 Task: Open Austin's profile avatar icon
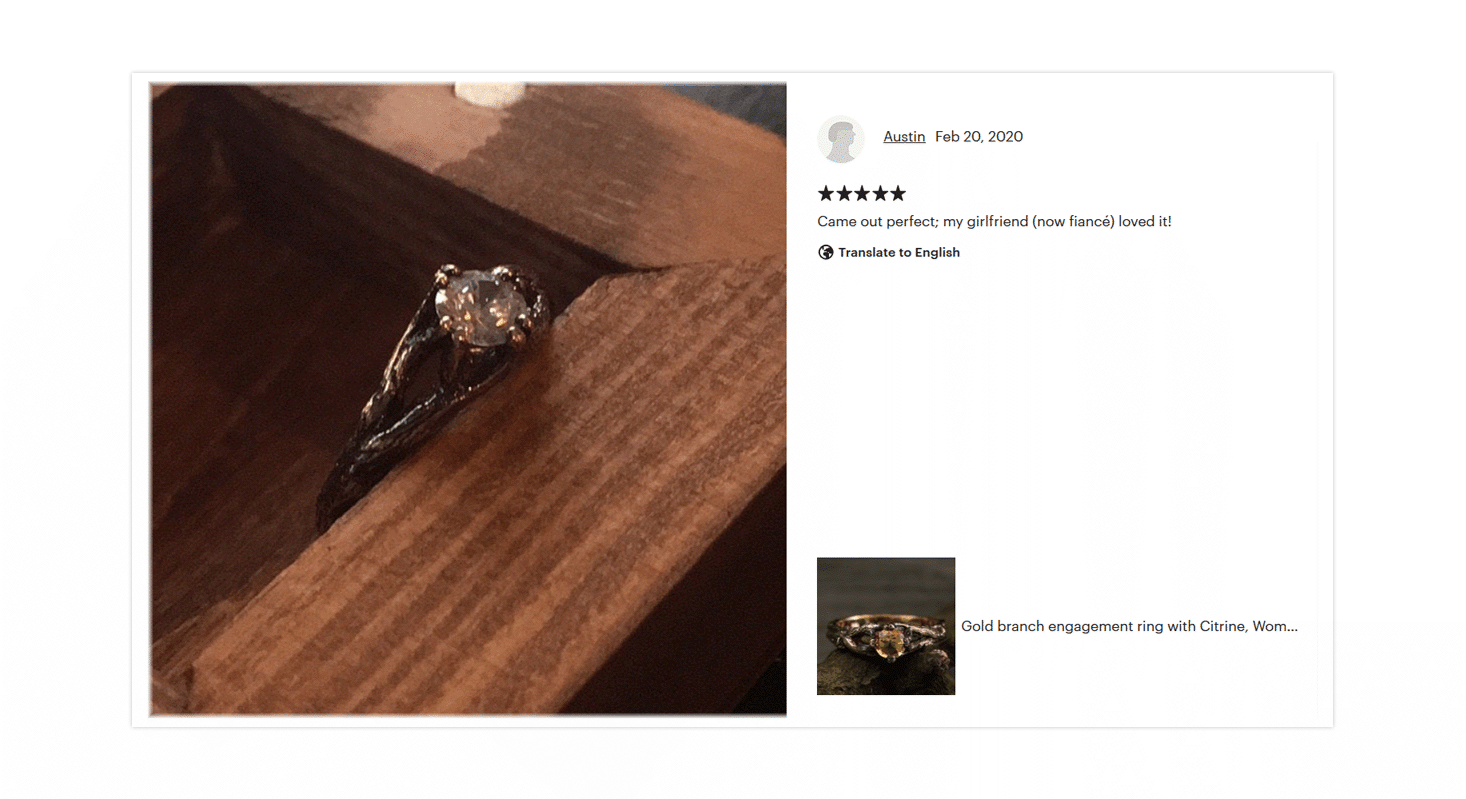pyautogui.click(x=841, y=139)
